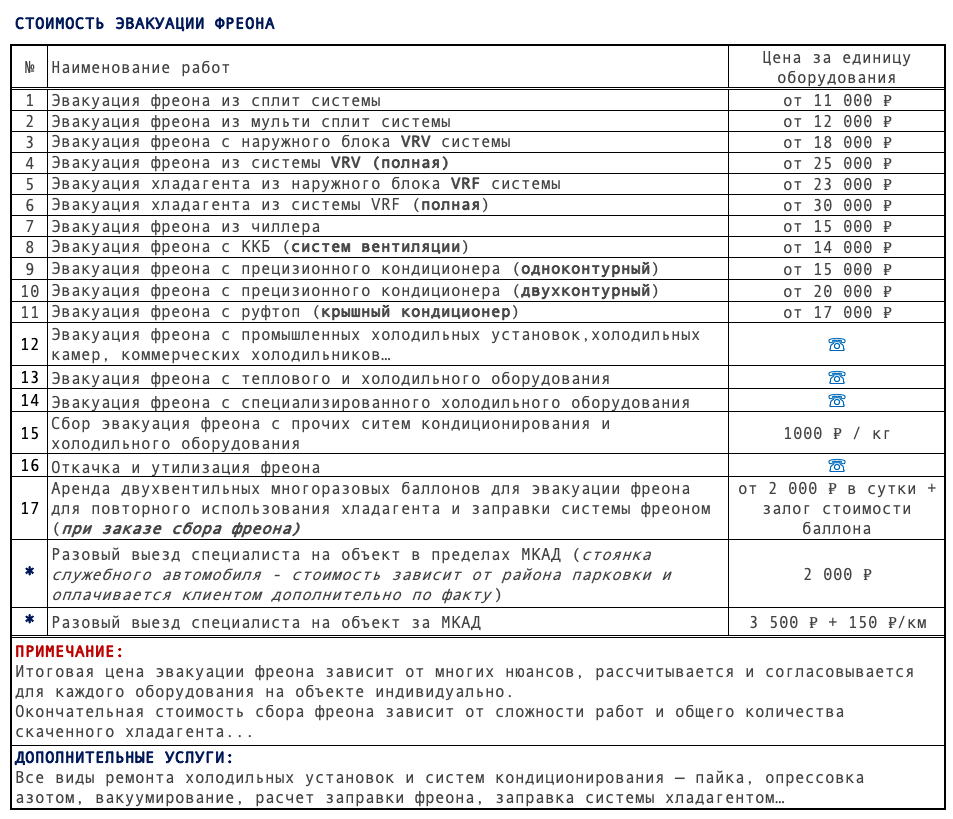953x819 pixels.
Task: Select Откачка и утилизация фреона text
Action: pyautogui.click(x=185, y=467)
